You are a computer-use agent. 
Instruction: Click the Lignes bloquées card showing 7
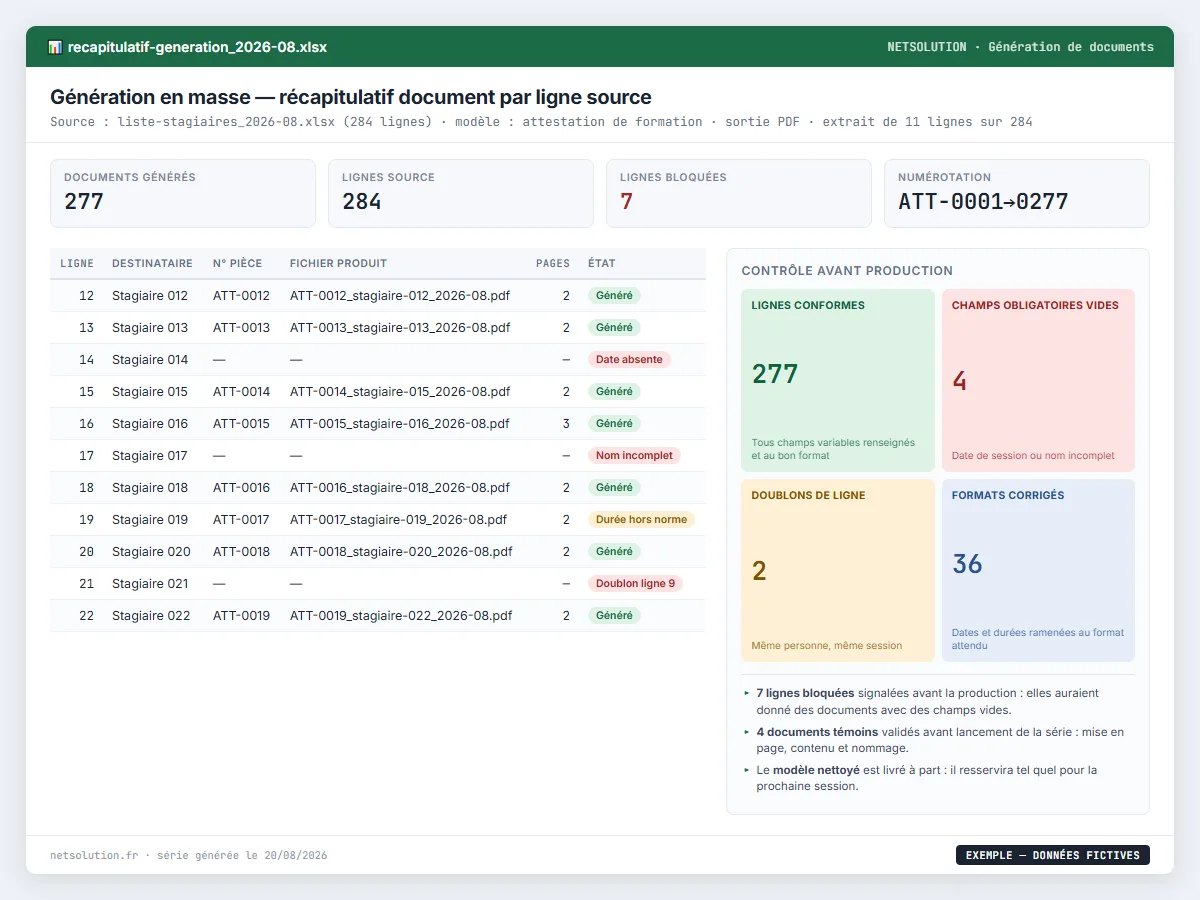(x=739, y=194)
